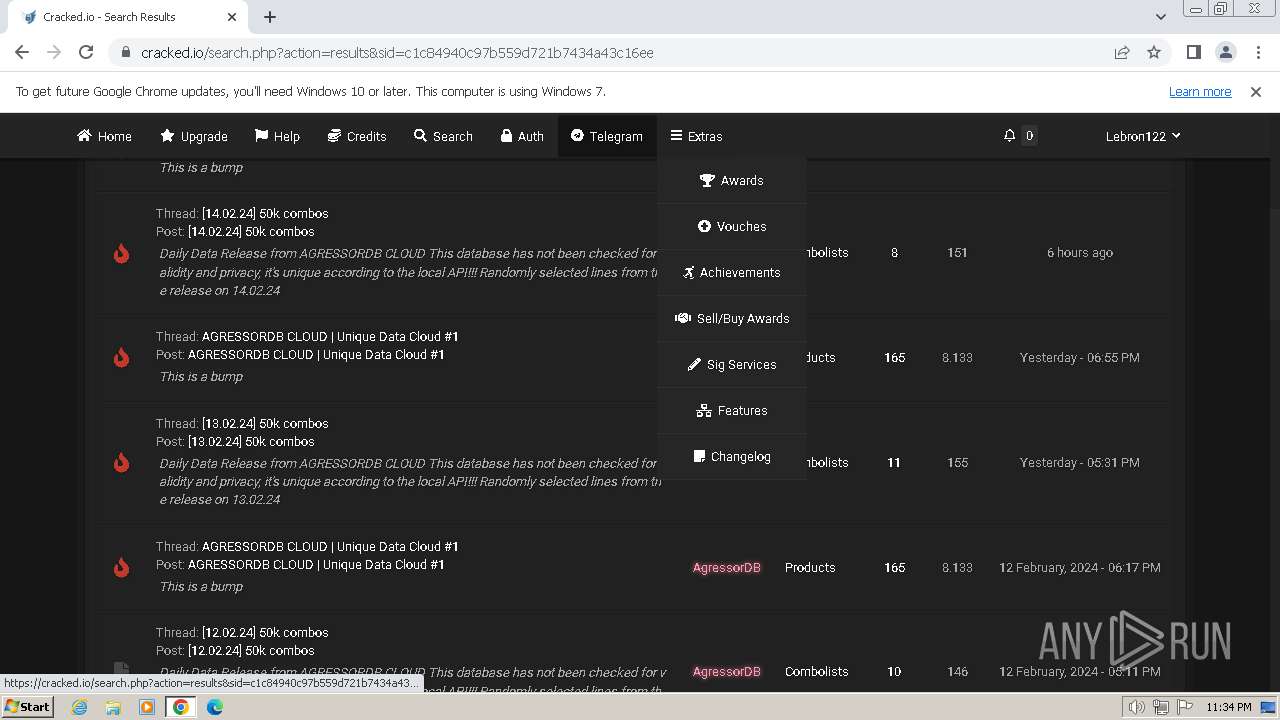This screenshot has height=720, width=1280.
Task: Click last post 12 February, 2024 - 06:17 PM
Action: pos(1080,567)
